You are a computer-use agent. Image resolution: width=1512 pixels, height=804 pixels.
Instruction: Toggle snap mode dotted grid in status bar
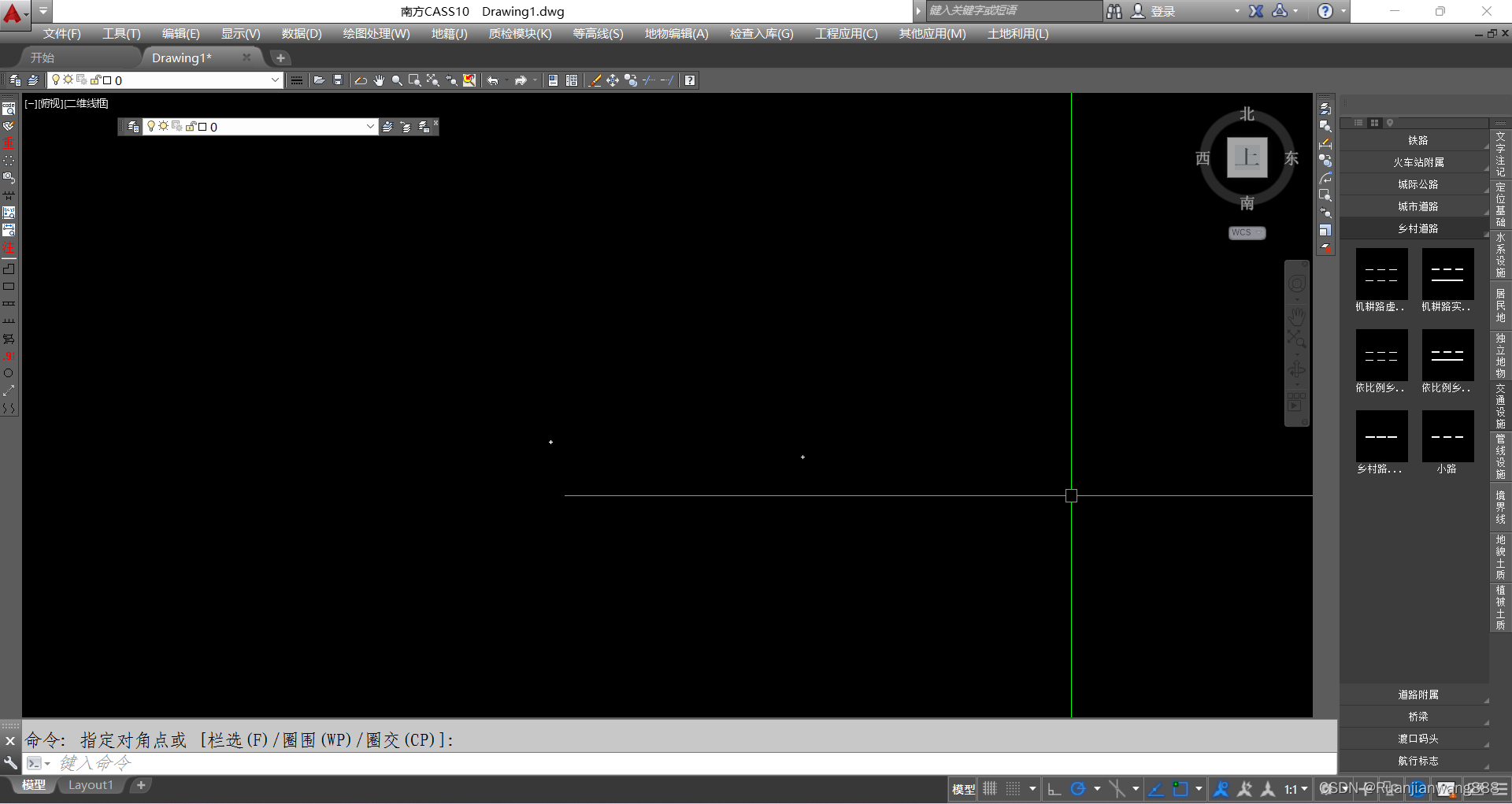click(x=1014, y=788)
